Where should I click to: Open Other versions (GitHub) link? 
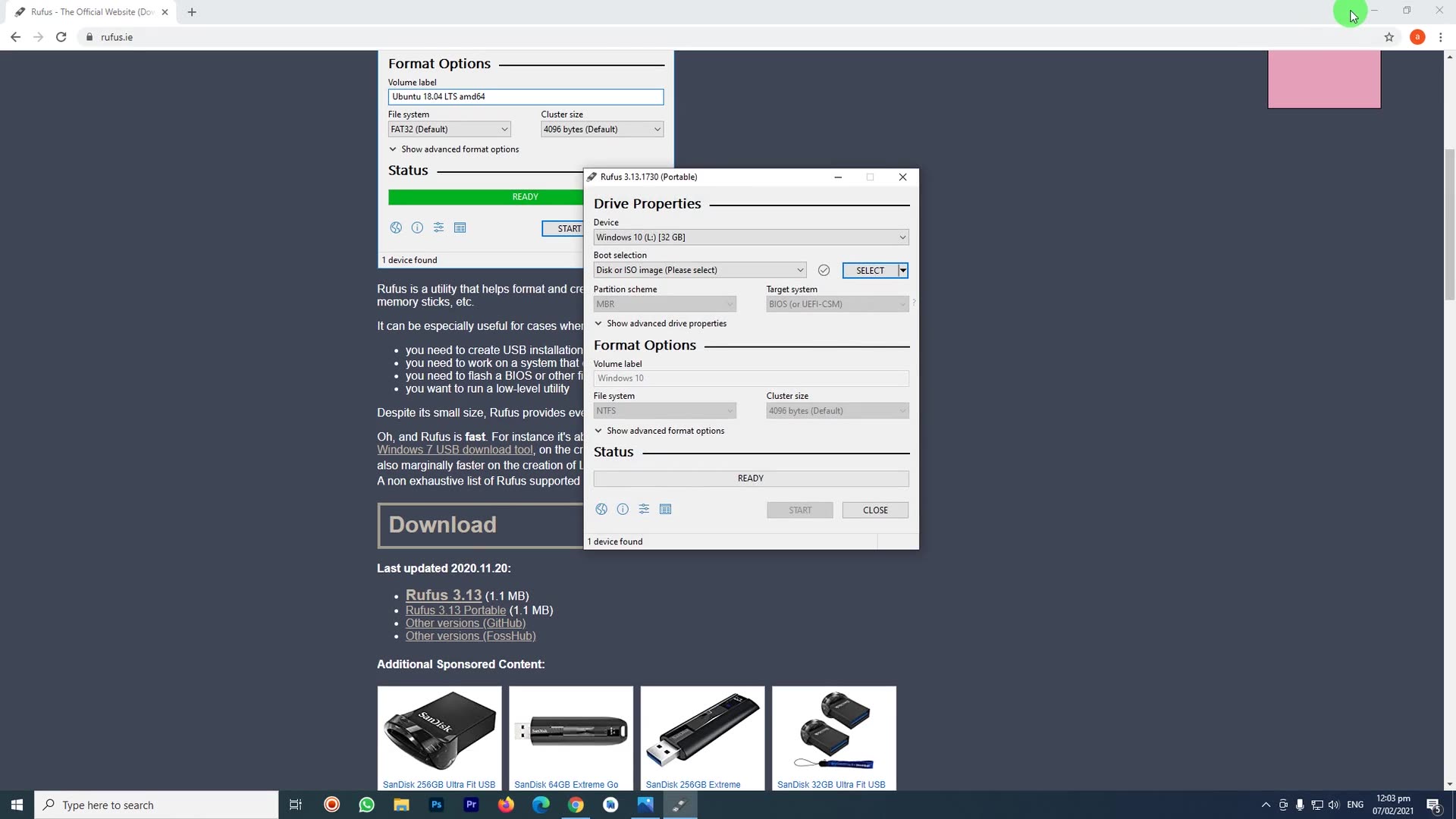[x=465, y=623]
